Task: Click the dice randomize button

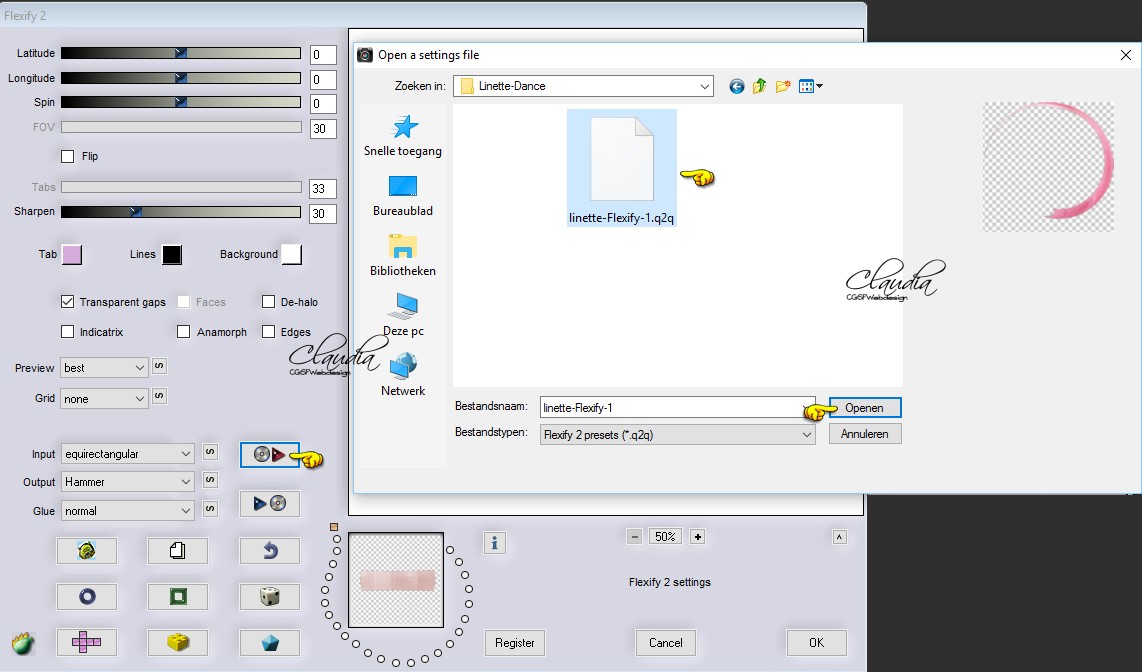Action: pos(269,597)
